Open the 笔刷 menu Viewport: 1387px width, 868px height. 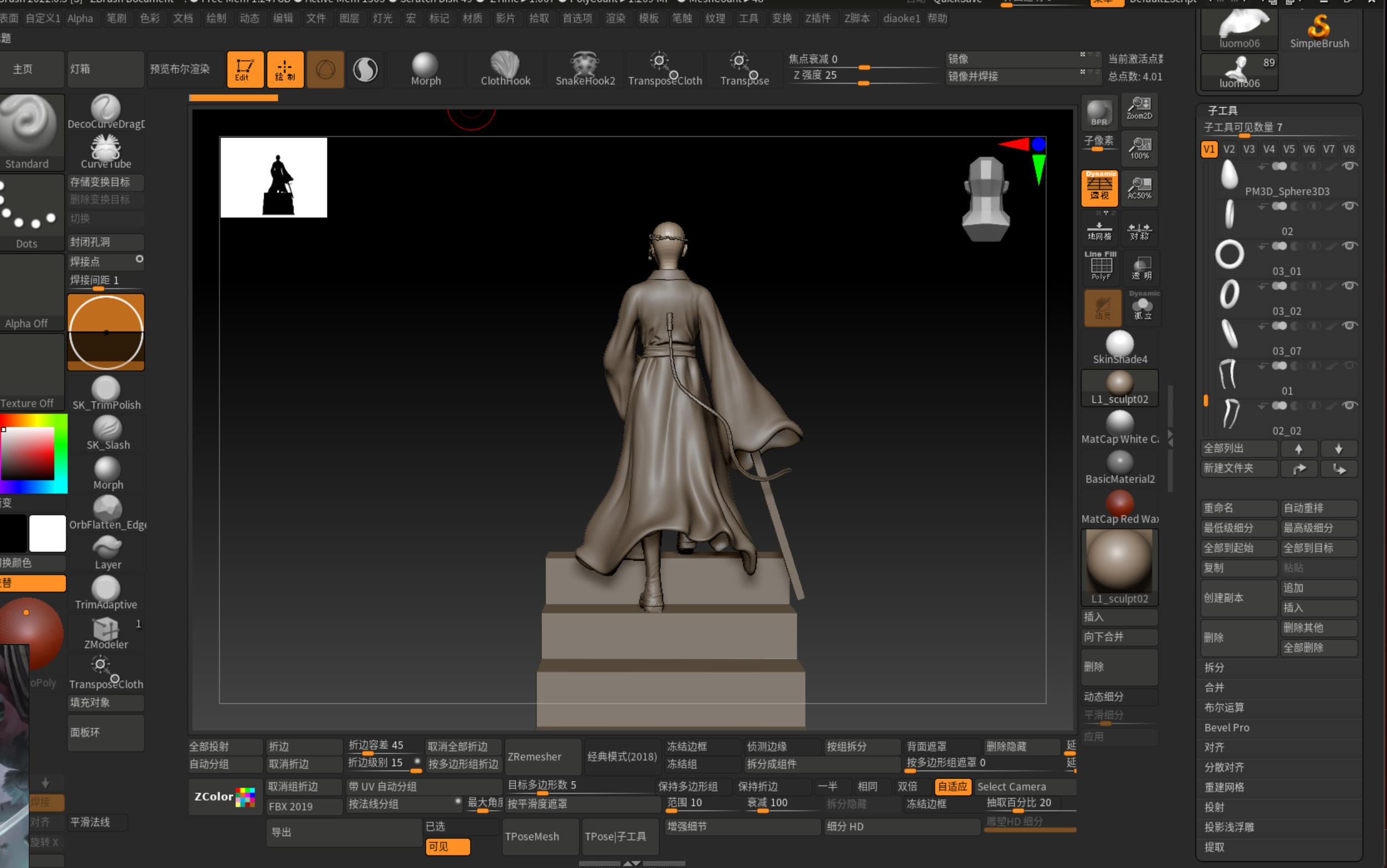click(x=116, y=18)
